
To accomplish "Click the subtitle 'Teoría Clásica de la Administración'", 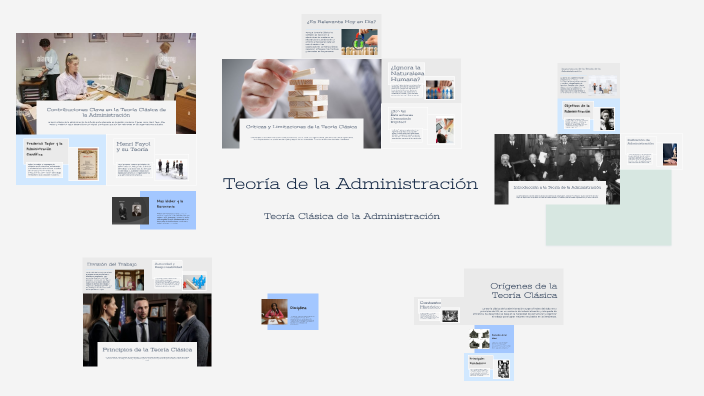I will [352, 216].
